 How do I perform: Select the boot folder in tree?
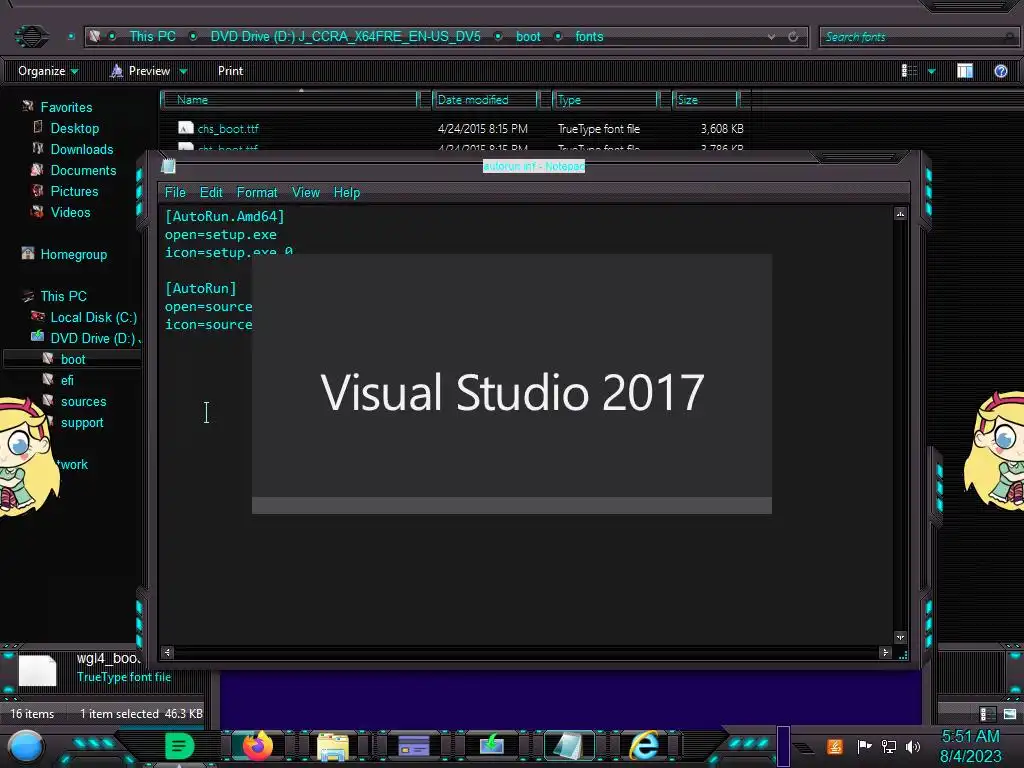point(72,359)
